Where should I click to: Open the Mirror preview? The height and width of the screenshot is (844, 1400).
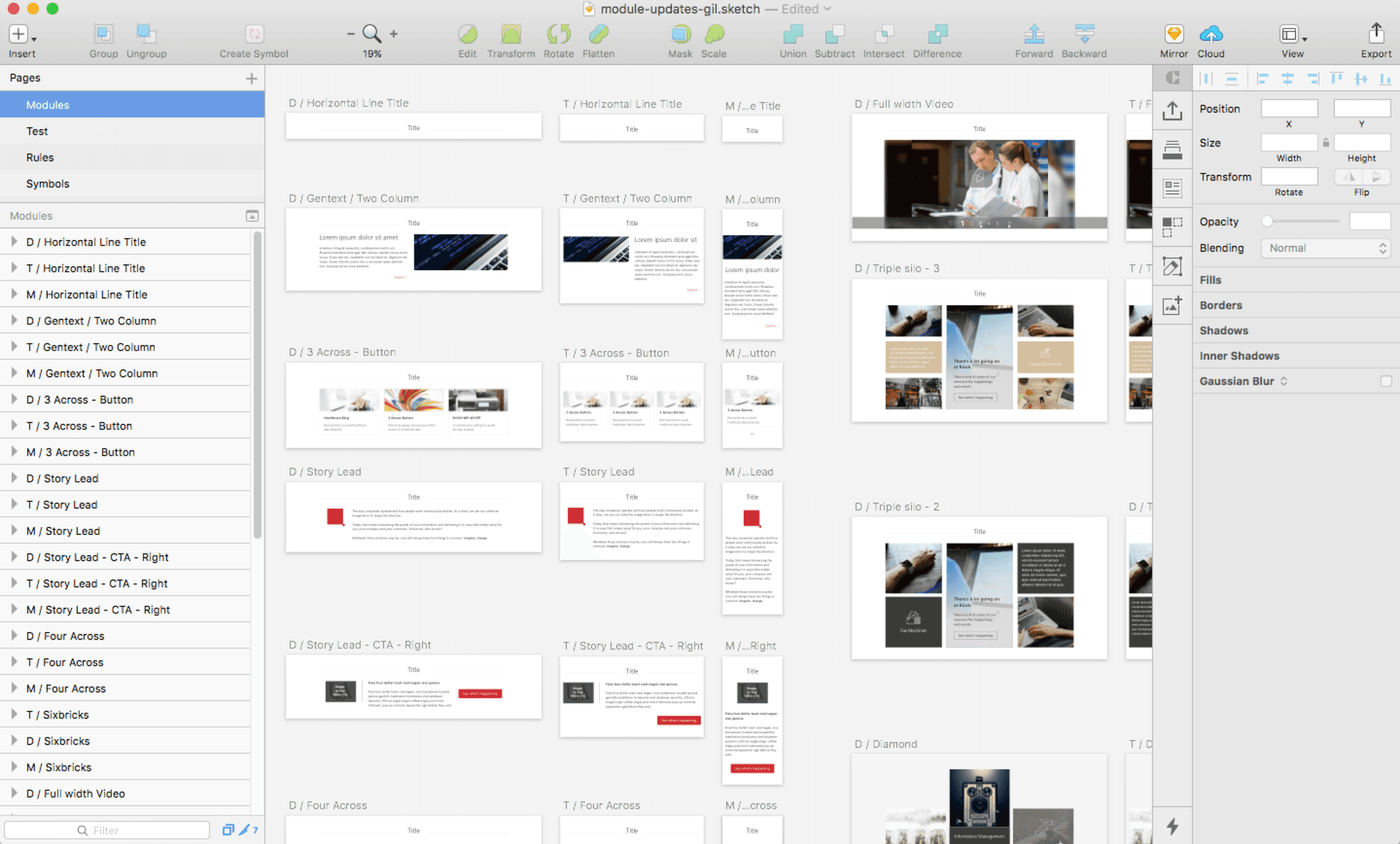[1173, 34]
